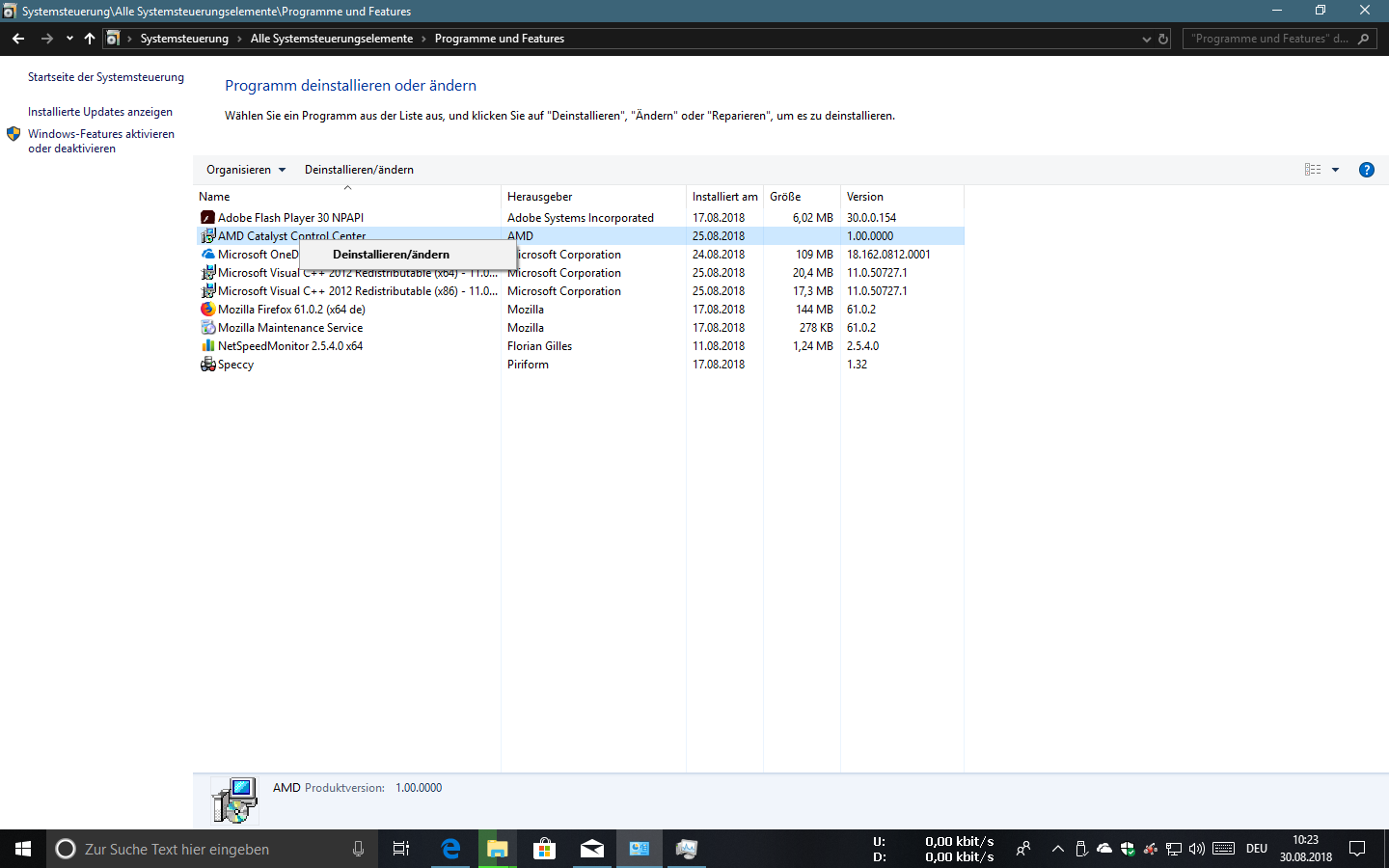Viewport: 1389px width, 868px height.
Task: Open File Explorer from the taskbar
Action: [497, 849]
